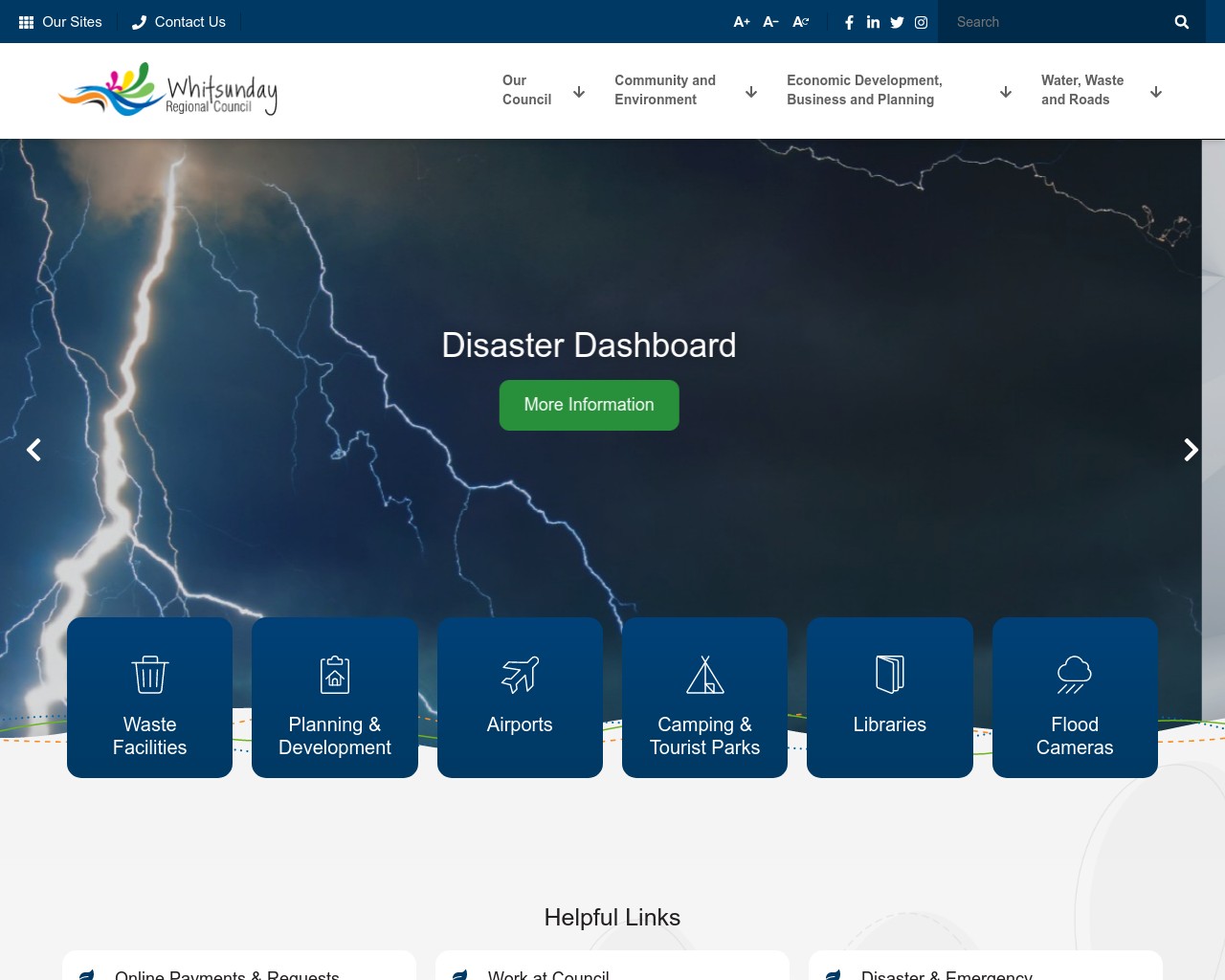Open Economic Development, Business and Planning menu
Image resolution: width=1225 pixels, height=980 pixels.
click(864, 90)
